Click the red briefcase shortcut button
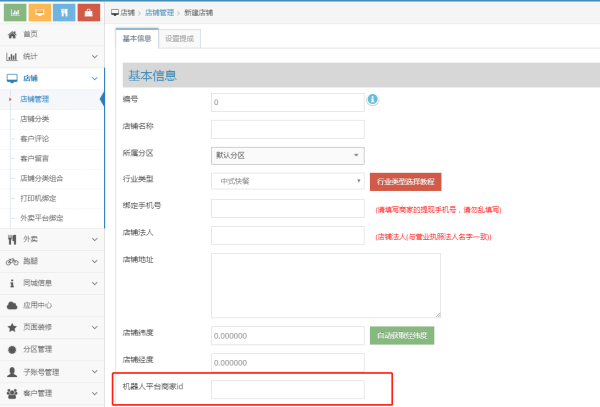Viewport: 600px width, 407px height. coord(89,12)
